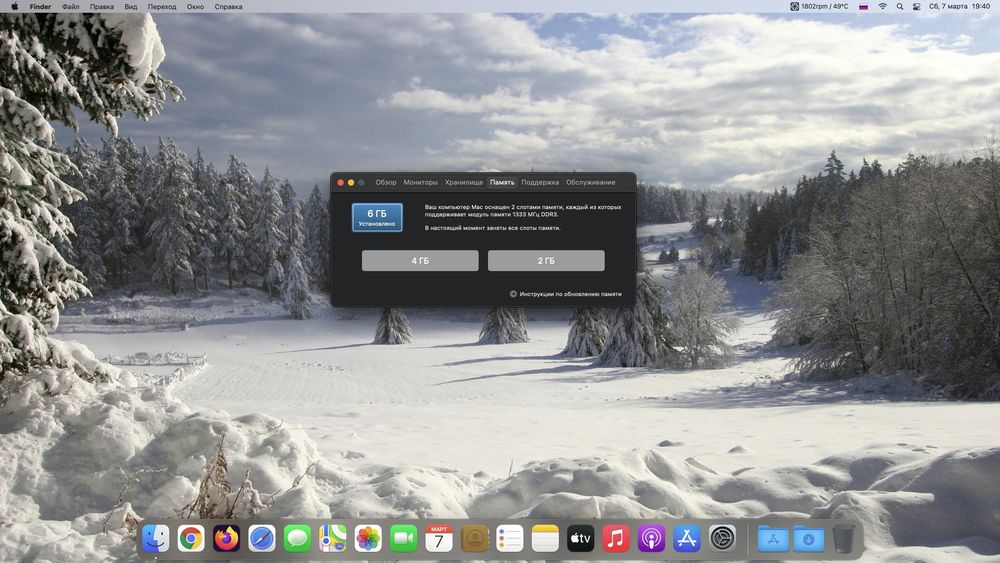Open the Переход menu
Image resolution: width=1000 pixels, height=563 pixels.
[x=162, y=6]
